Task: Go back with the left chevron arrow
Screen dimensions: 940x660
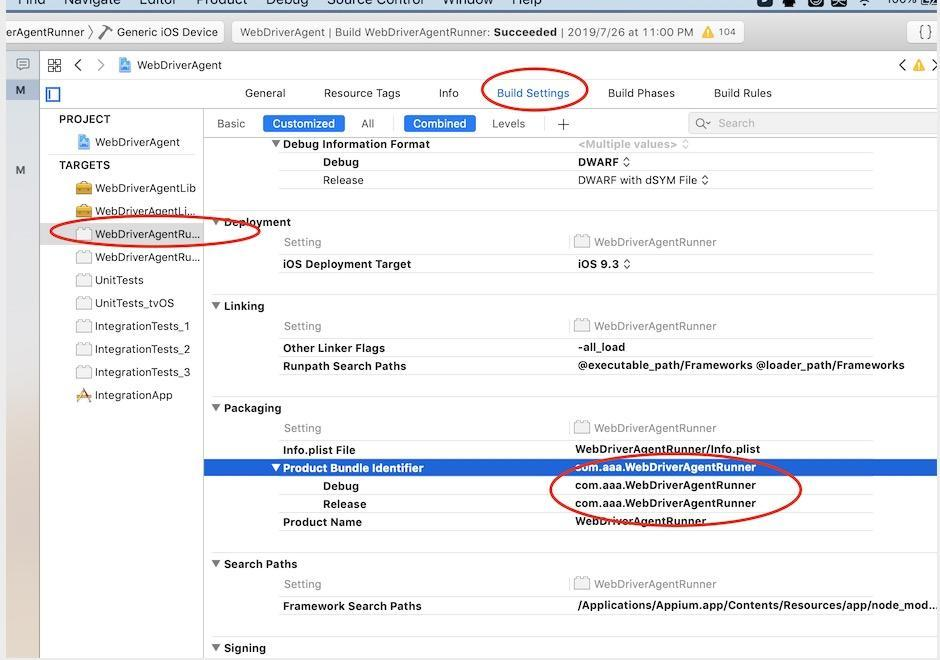Action: [78, 65]
